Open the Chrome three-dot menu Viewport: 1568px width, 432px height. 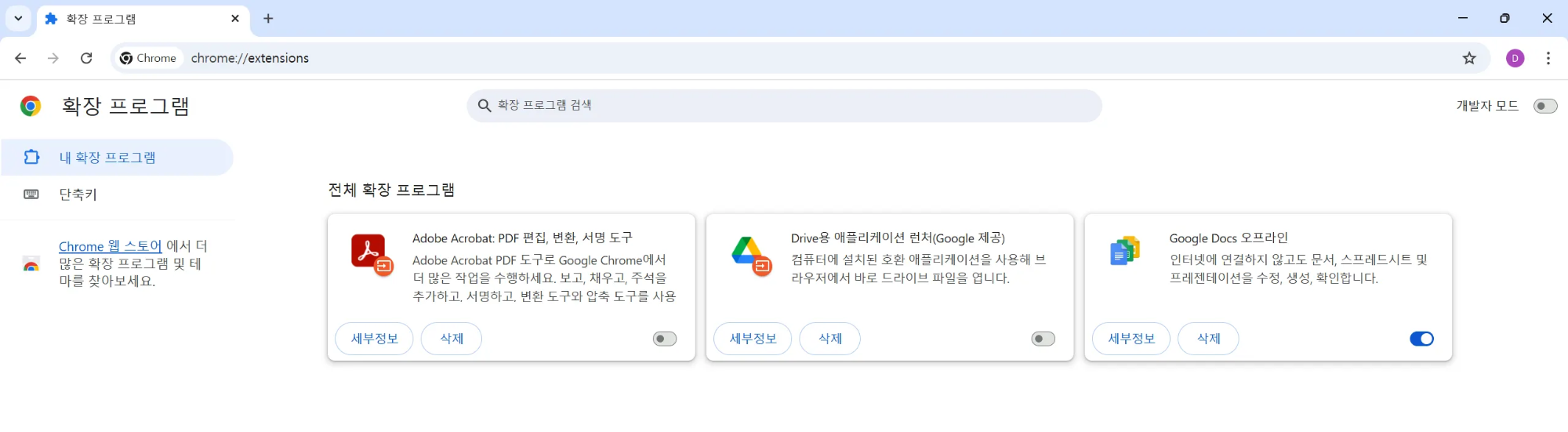(x=1548, y=58)
